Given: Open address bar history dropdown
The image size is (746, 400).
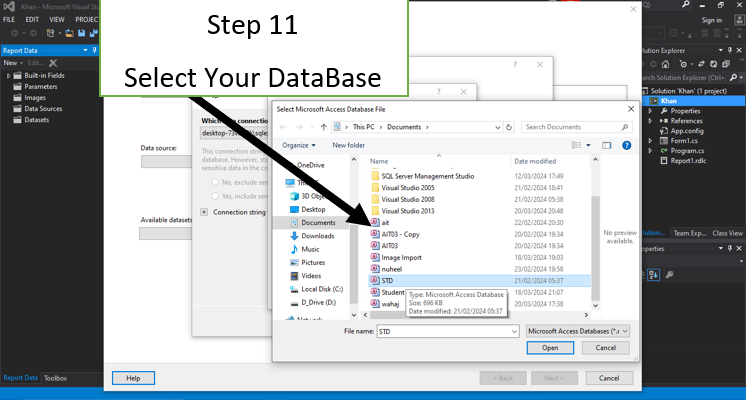Looking at the screenshot, I should click(x=498, y=127).
